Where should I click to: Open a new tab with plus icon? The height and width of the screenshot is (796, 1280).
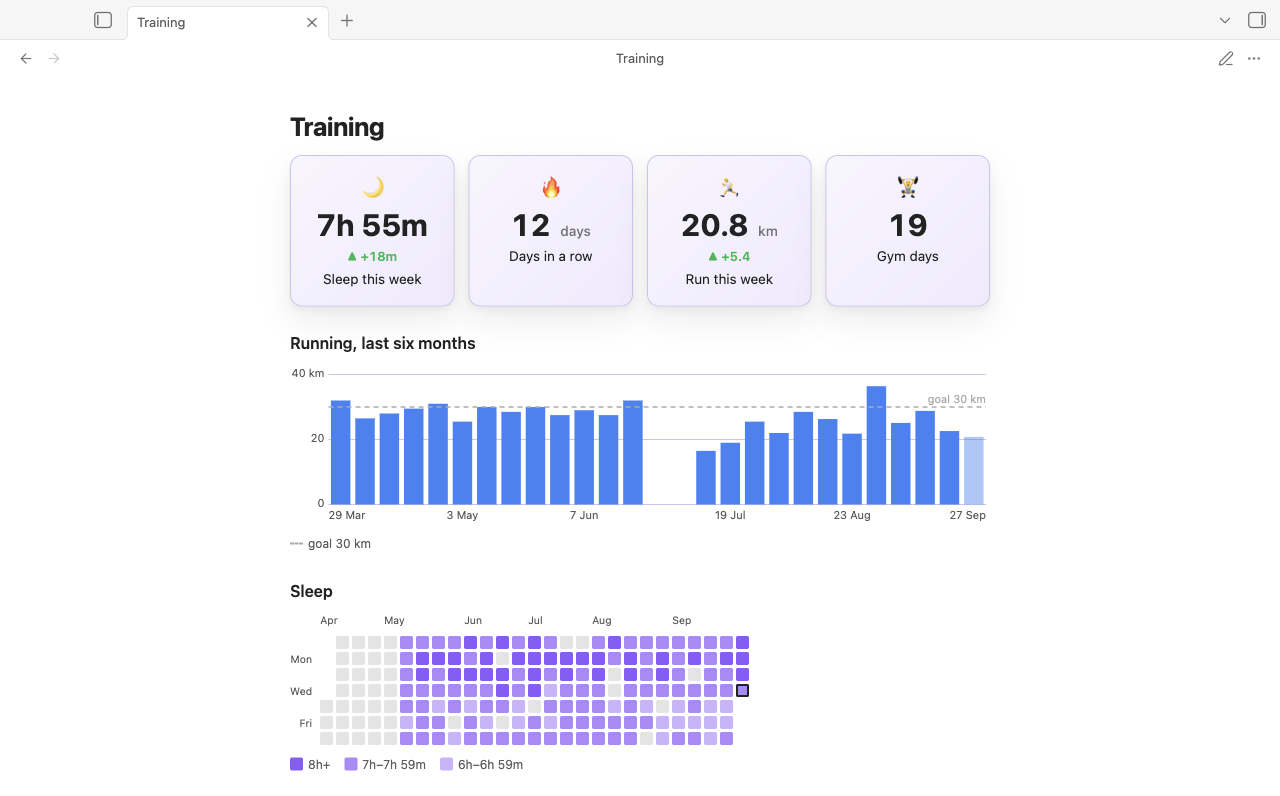point(347,20)
